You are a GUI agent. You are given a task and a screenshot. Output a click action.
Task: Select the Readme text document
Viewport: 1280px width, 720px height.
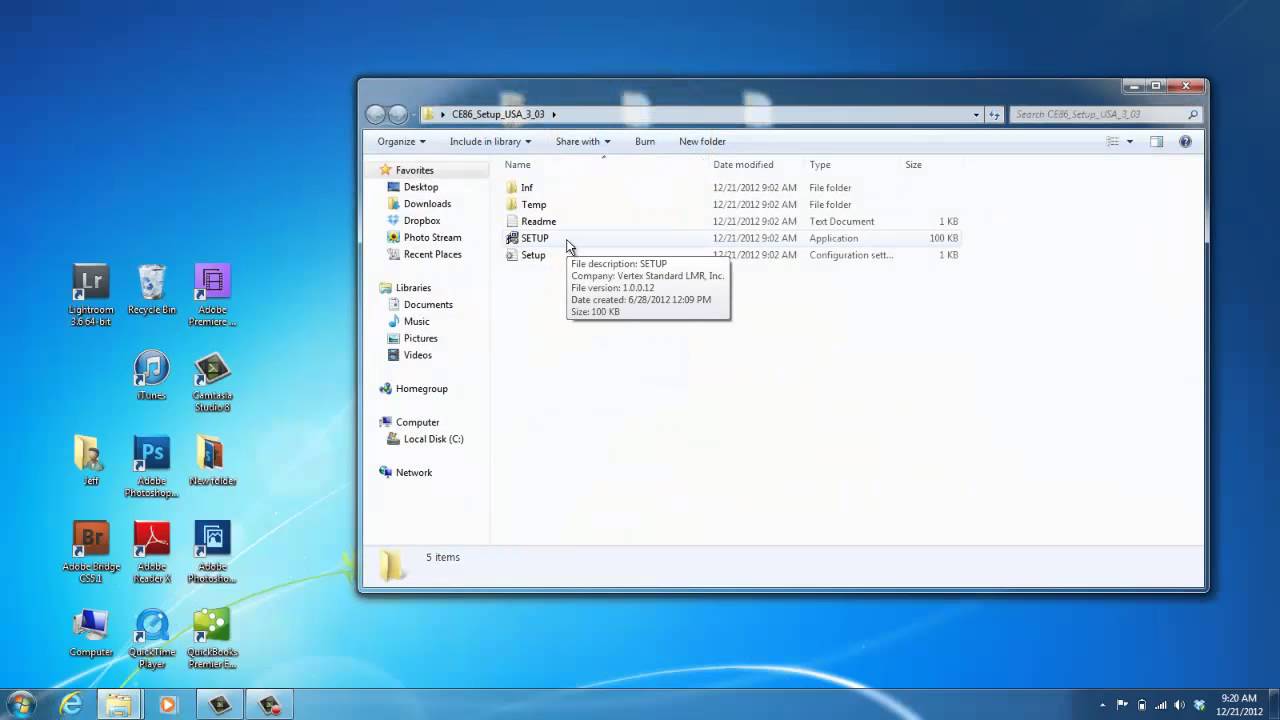click(x=732, y=222)
